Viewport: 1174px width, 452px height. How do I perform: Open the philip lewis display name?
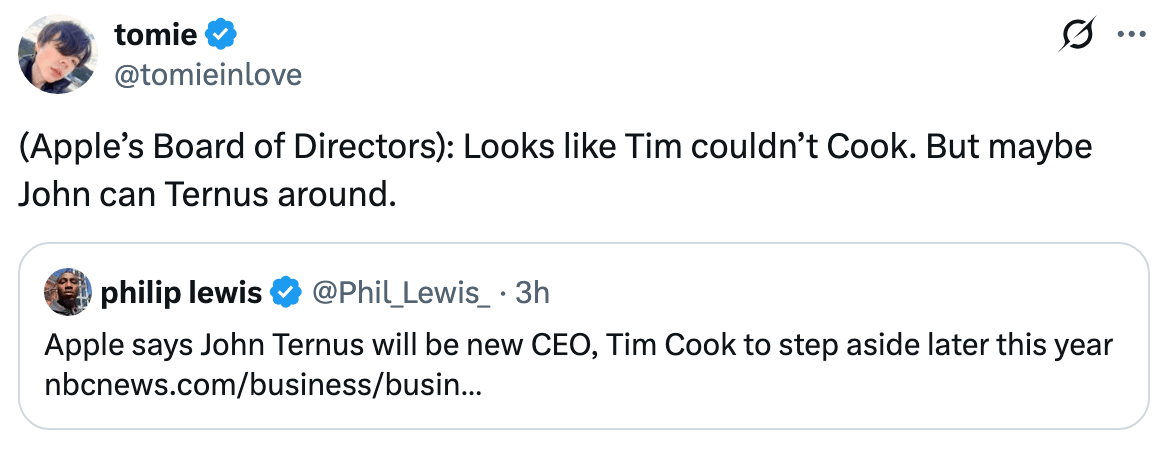point(181,293)
